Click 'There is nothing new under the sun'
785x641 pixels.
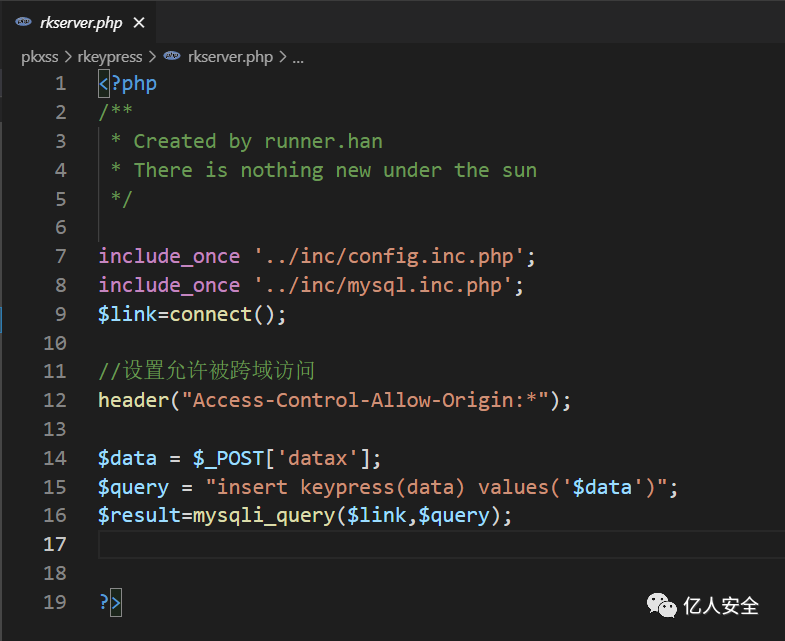coord(335,170)
